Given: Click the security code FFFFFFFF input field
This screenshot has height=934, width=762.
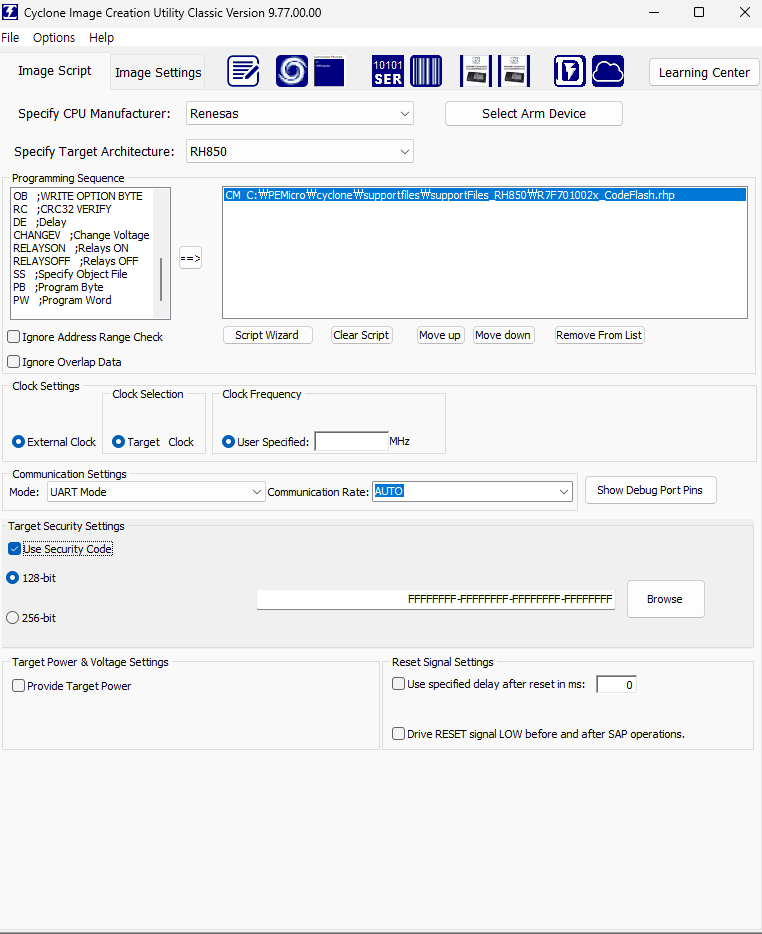Looking at the screenshot, I should (436, 599).
